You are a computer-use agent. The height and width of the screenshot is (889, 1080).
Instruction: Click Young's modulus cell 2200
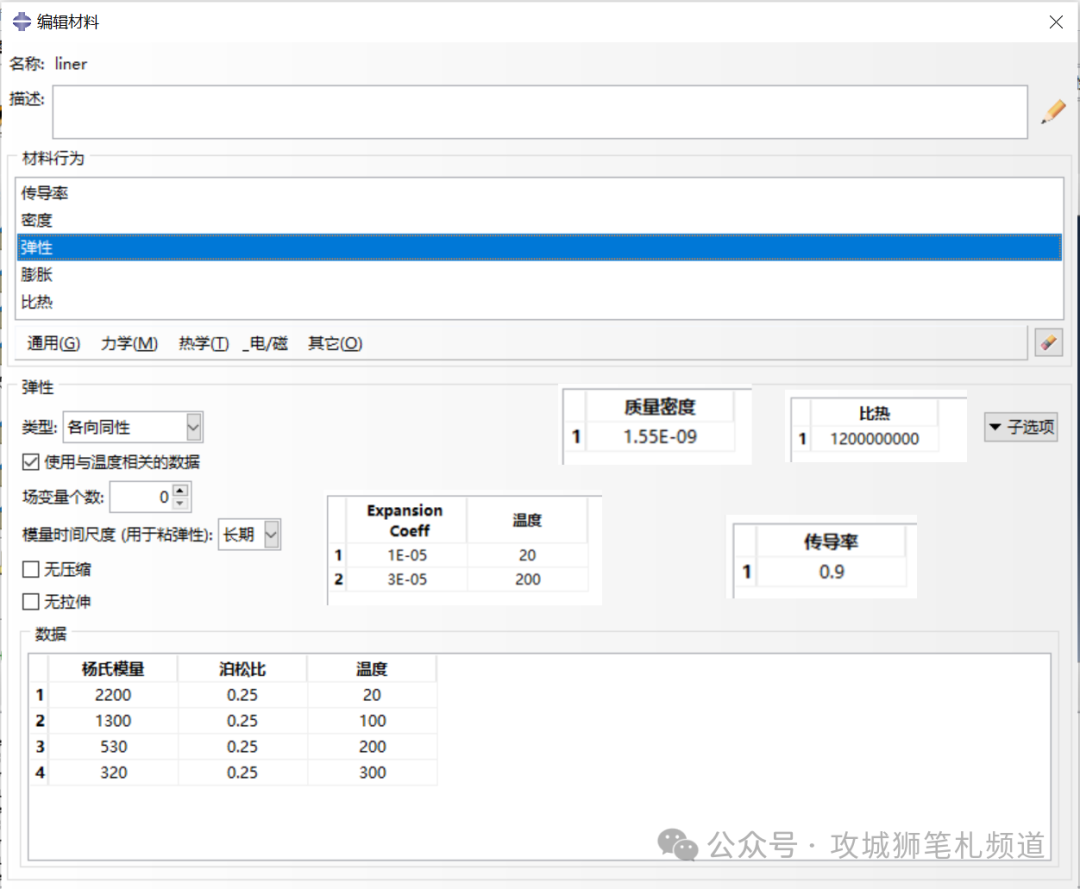coord(113,695)
